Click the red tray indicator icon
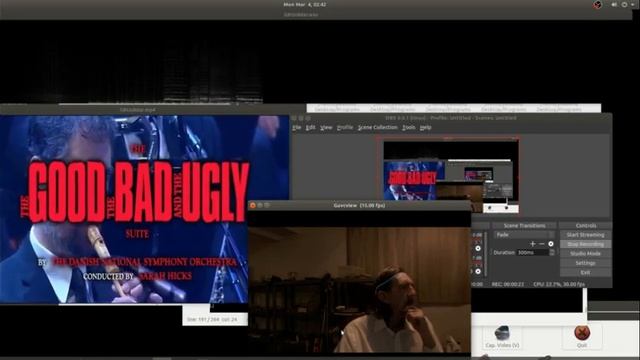The width and height of the screenshot is (640, 360). click(x=598, y=4)
